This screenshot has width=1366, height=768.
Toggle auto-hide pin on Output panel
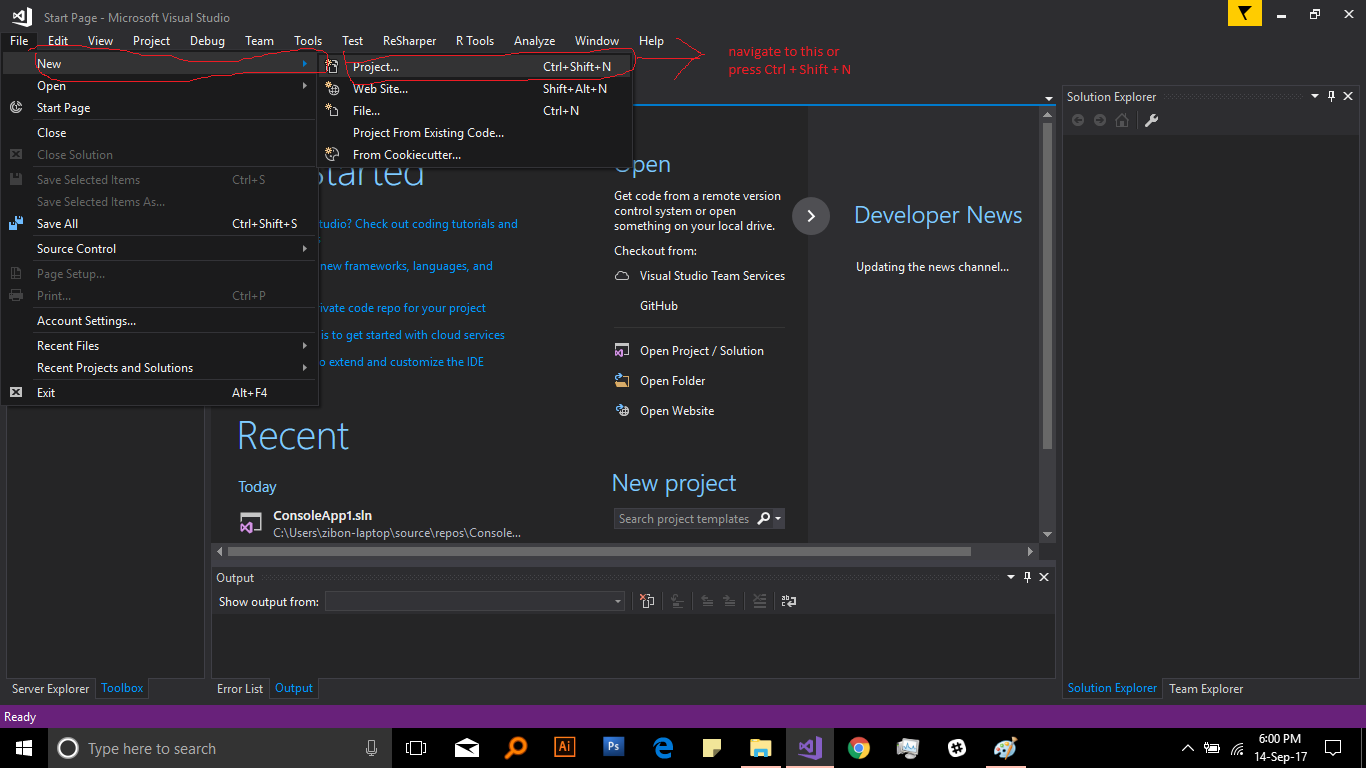[x=1027, y=577]
